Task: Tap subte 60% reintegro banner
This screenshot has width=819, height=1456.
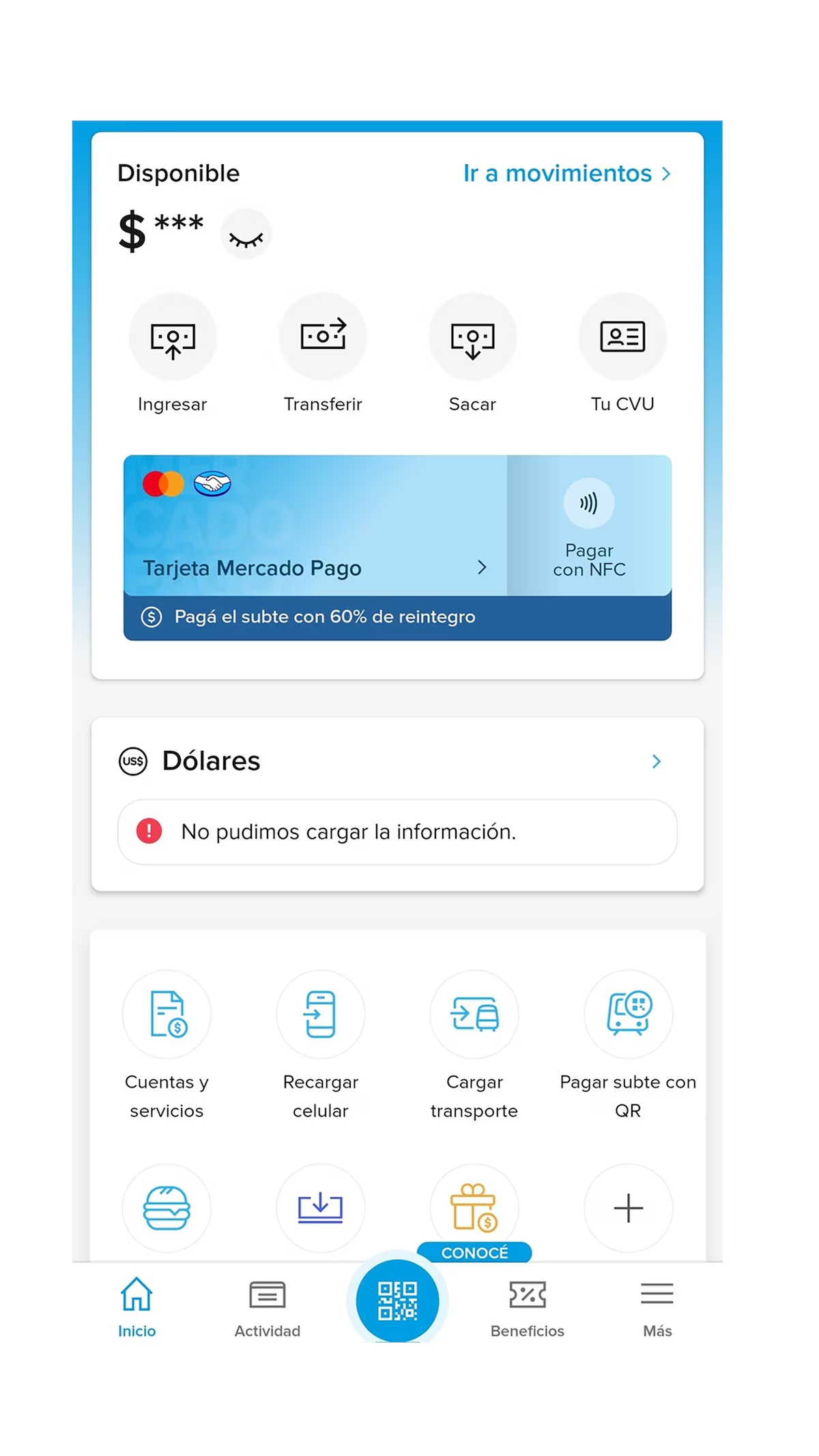Action: pyautogui.click(x=397, y=617)
